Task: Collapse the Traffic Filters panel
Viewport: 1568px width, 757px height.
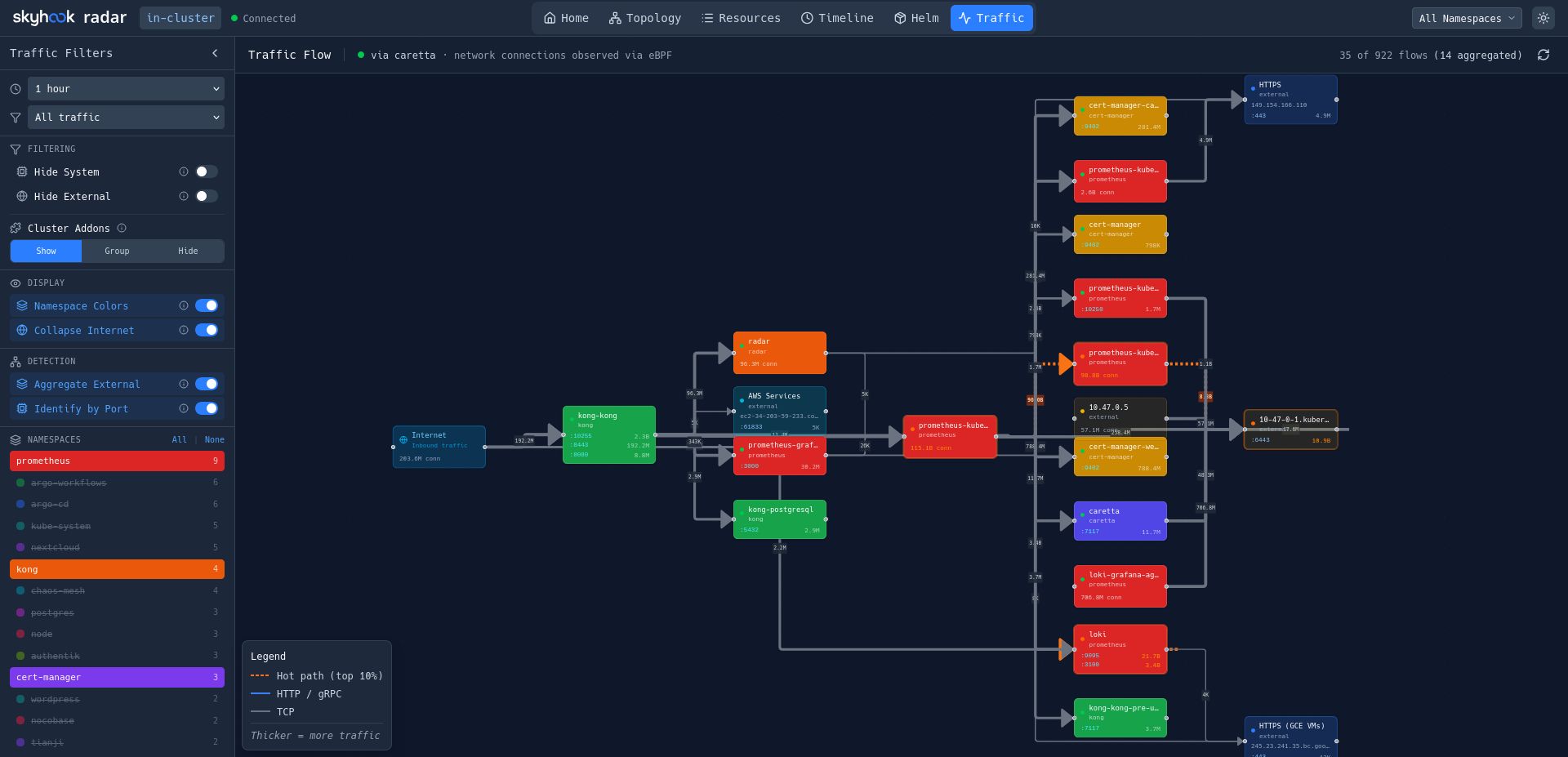Action: (x=215, y=53)
